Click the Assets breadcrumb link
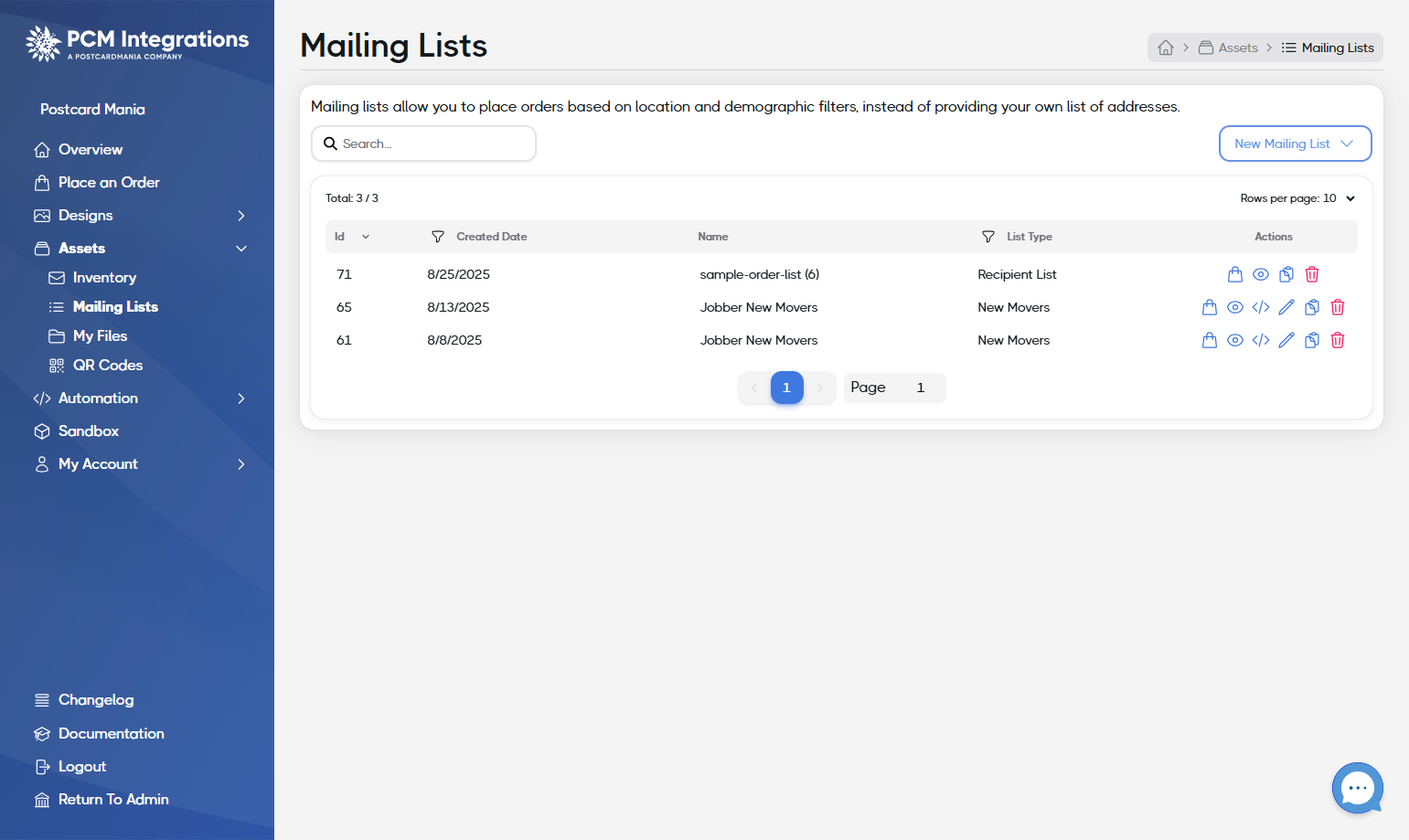Viewport: 1409px width, 840px height. coord(1228,48)
